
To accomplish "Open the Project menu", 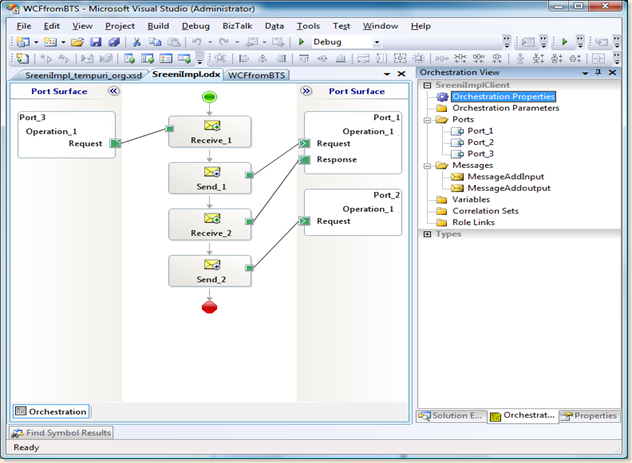I will click(120, 26).
